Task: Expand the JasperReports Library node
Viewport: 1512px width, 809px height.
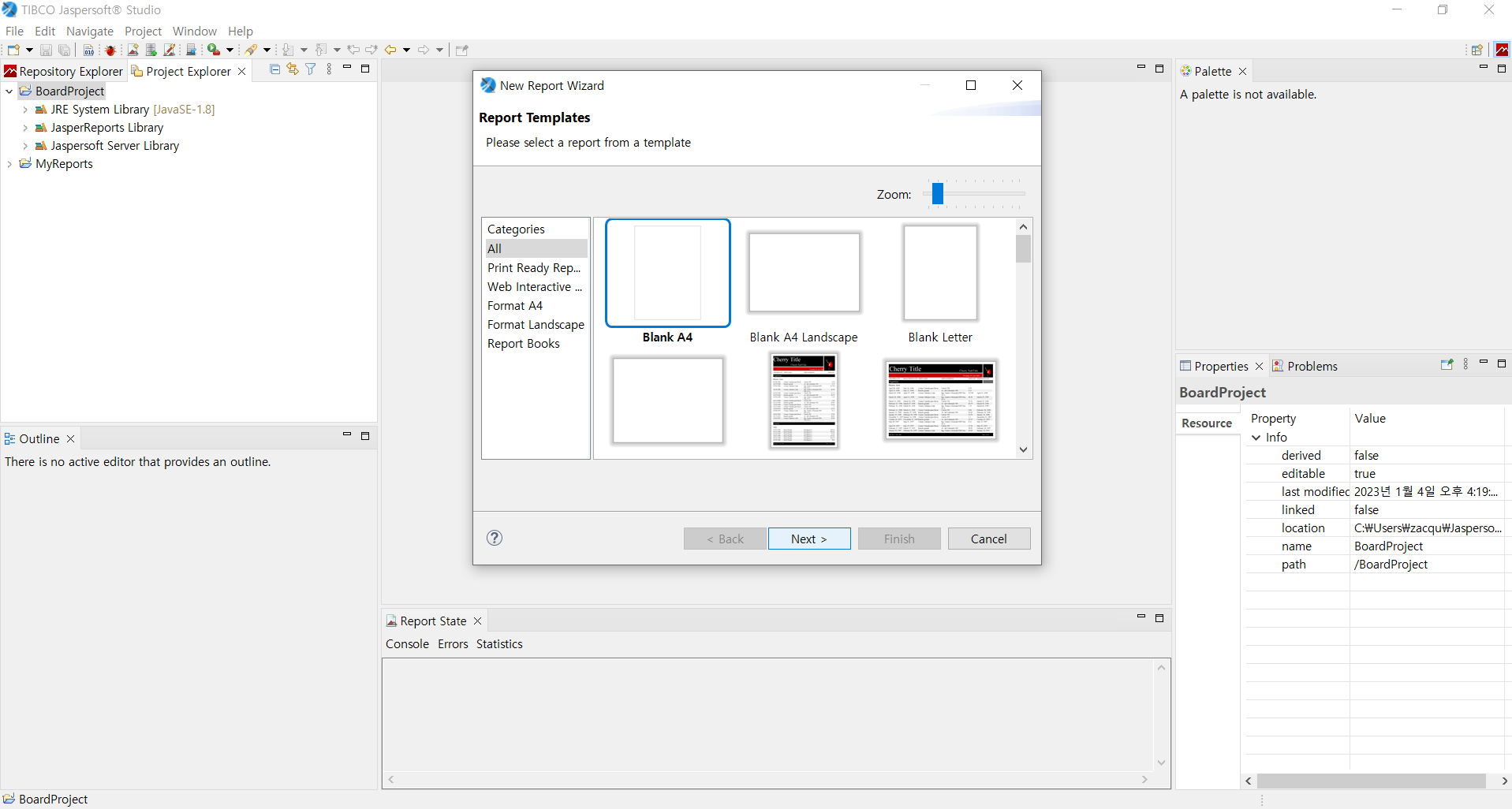Action: tap(25, 128)
